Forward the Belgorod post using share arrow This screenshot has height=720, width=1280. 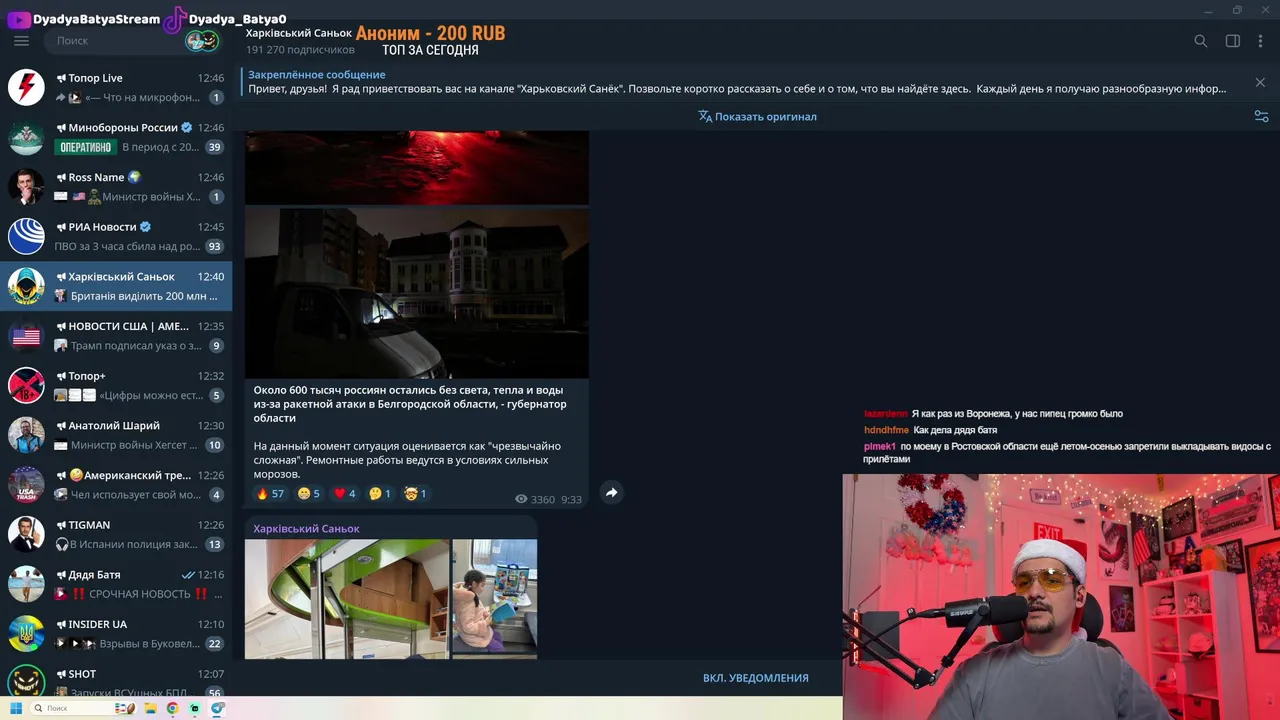point(611,492)
